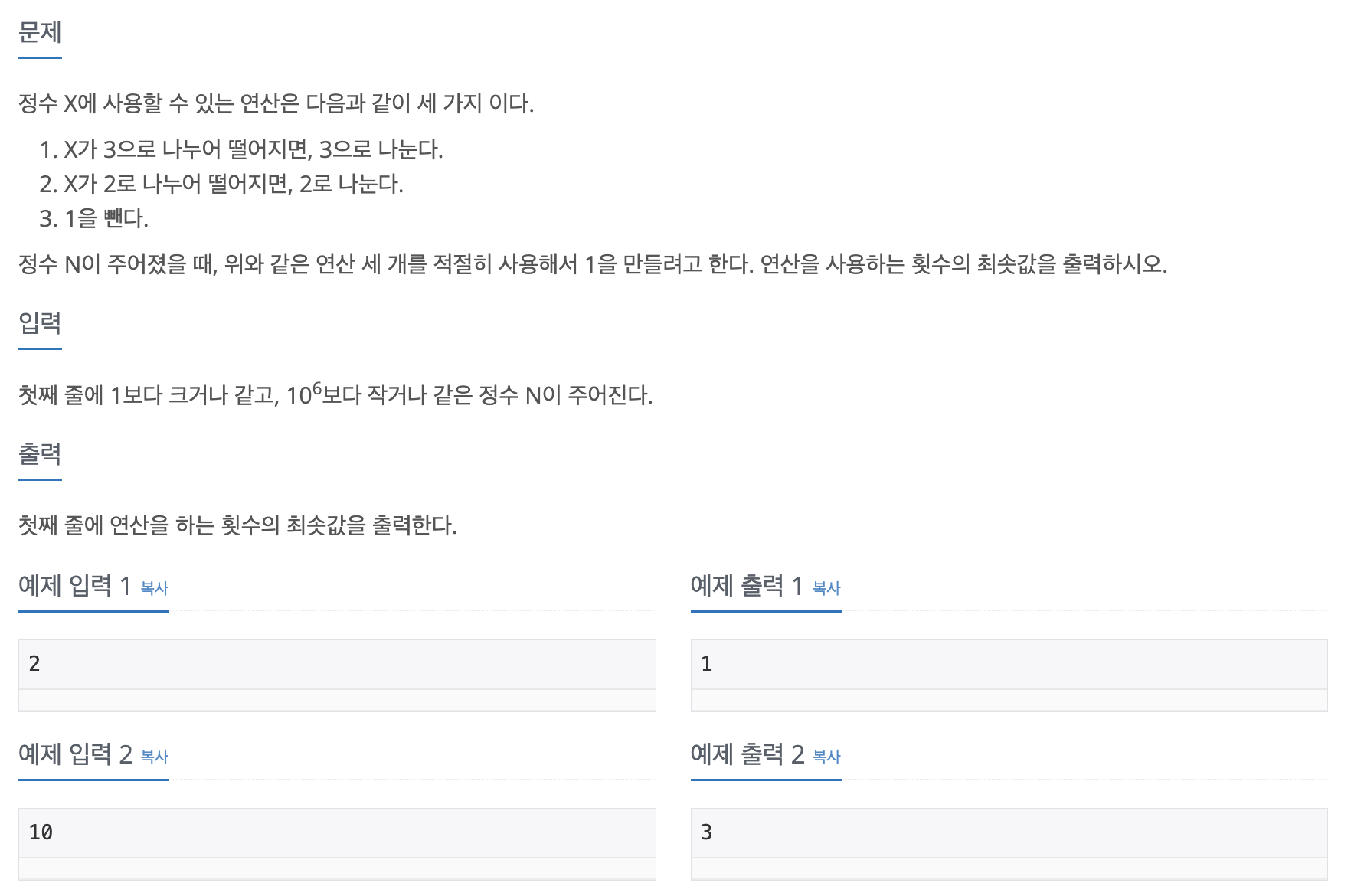The image size is (1351, 896).
Task: Click the 복사 link for 예제 입력 1
Action: point(155,588)
